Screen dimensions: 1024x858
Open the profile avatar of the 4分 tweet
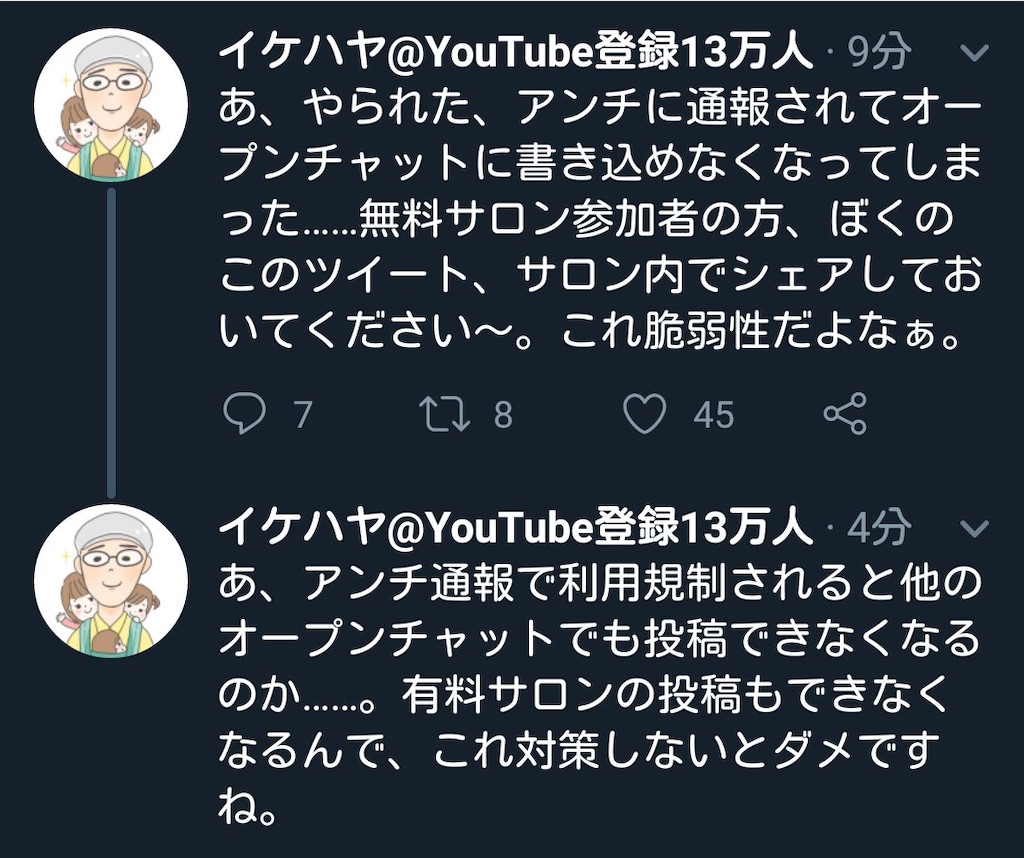[x=111, y=581]
